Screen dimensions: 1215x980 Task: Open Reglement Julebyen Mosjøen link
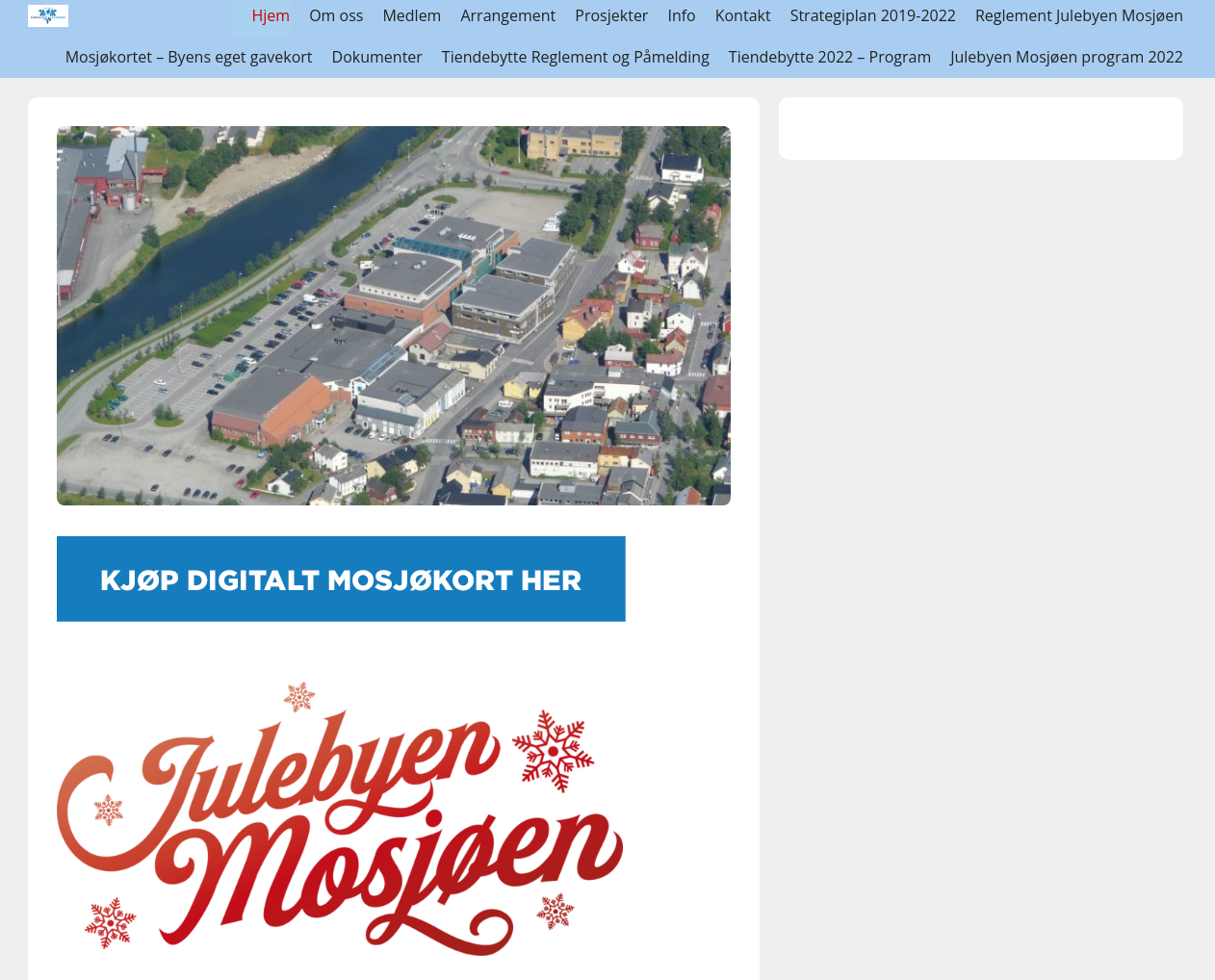click(1079, 15)
